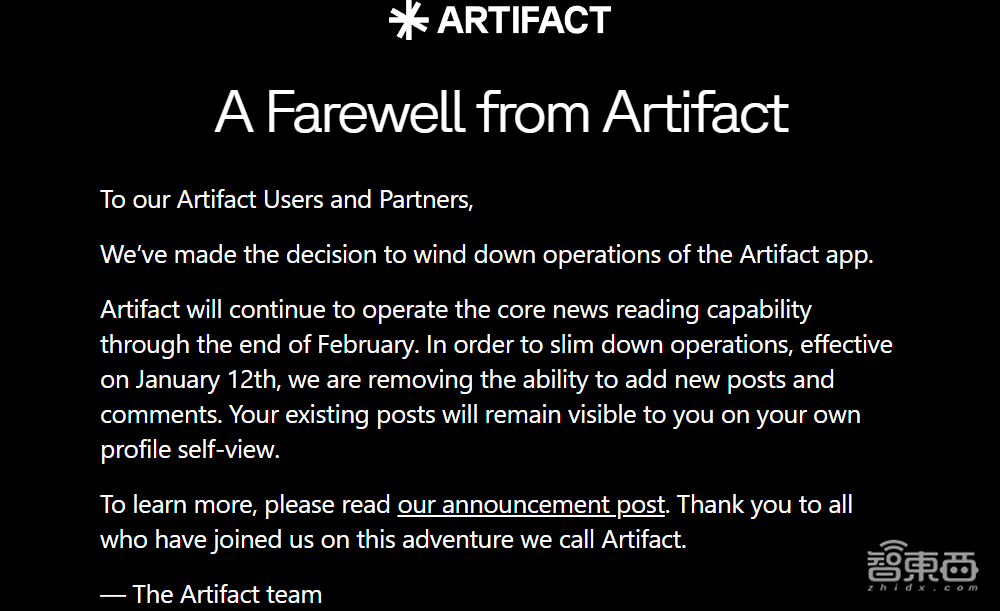Click the Artifact asterisk logo icon
Viewport: 1000px width, 611px height.
[x=408, y=20]
